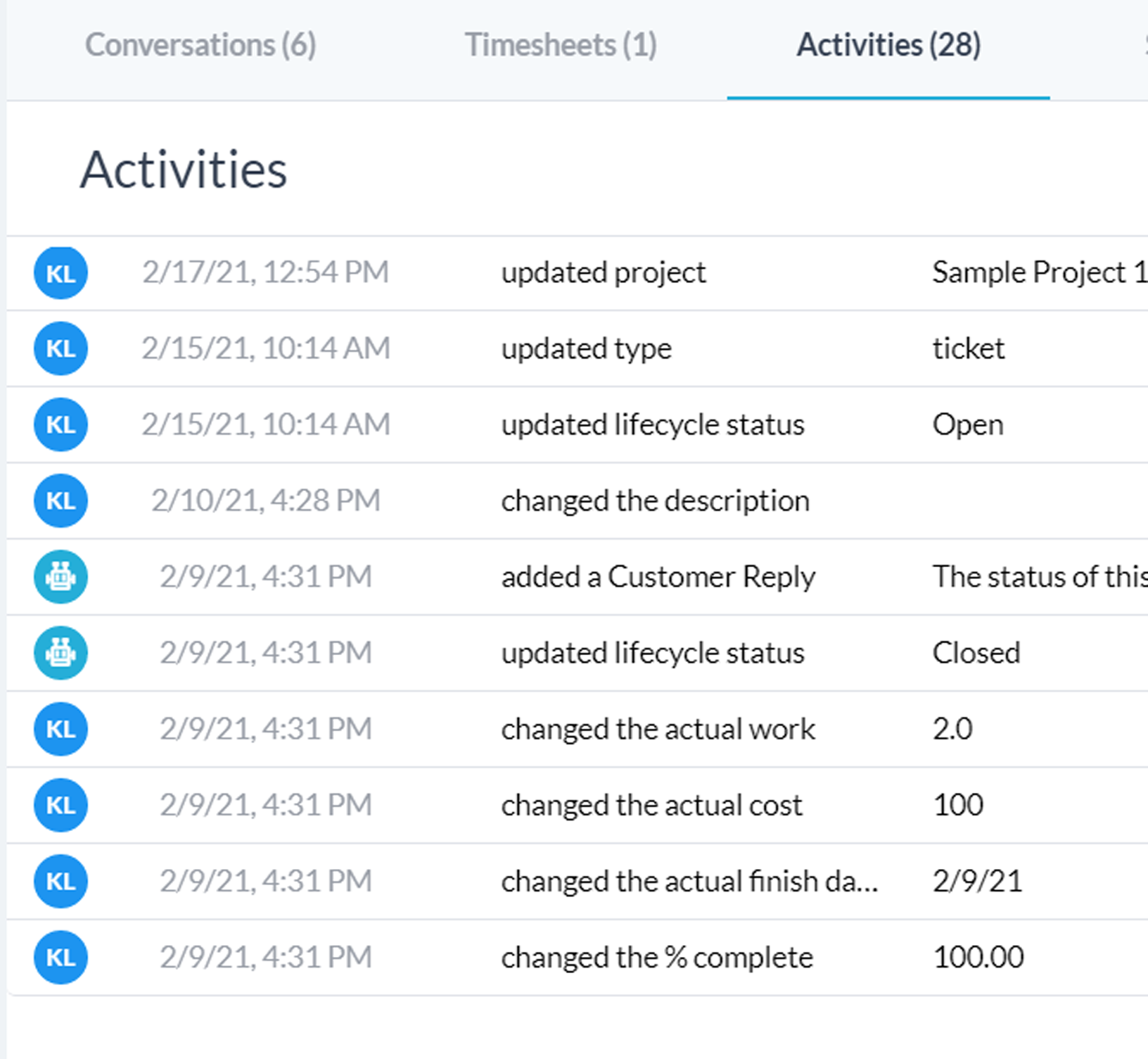Click 'changed the description' activity text
The image size is (1148, 1059).
click(x=655, y=501)
